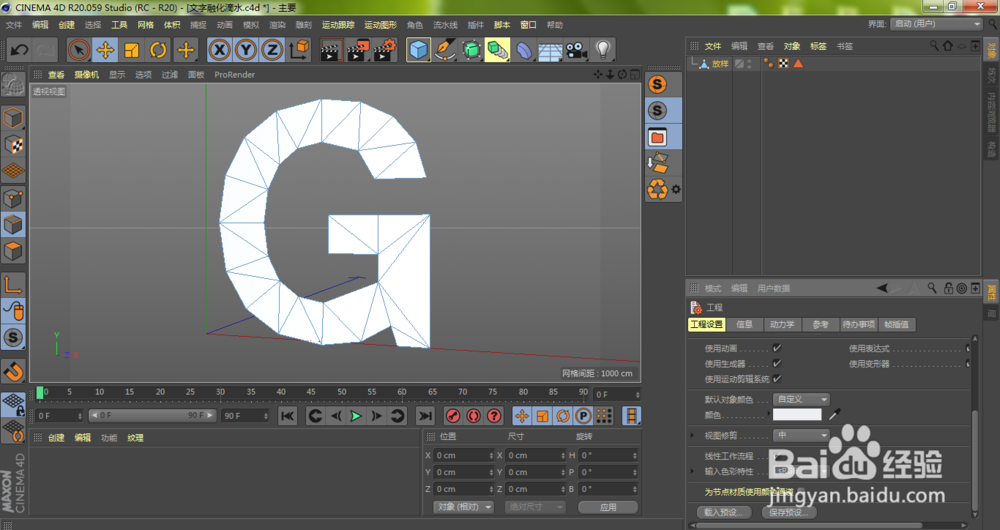
Task: Open the 视图修剪 dropdown
Action: click(802, 435)
